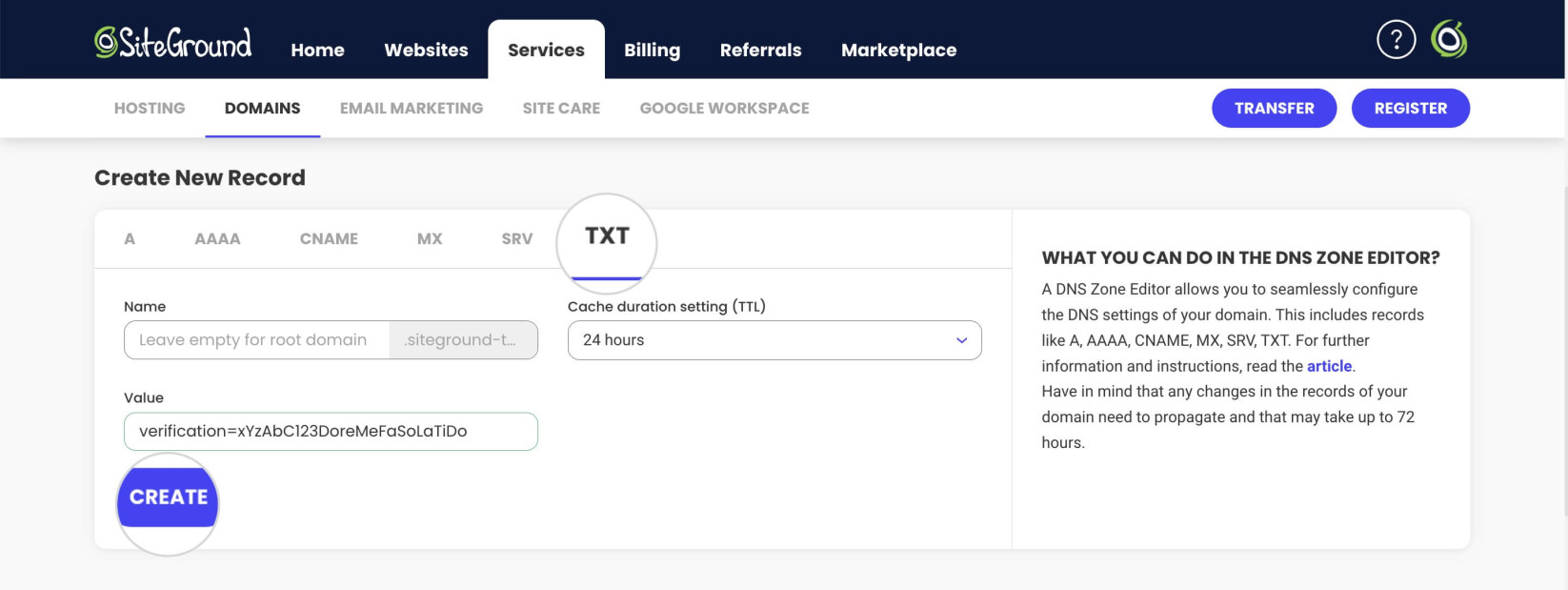Screen dimensions: 1568x590
Task: Open the Cache duration TTL dropdown
Action: [x=774, y=340]
